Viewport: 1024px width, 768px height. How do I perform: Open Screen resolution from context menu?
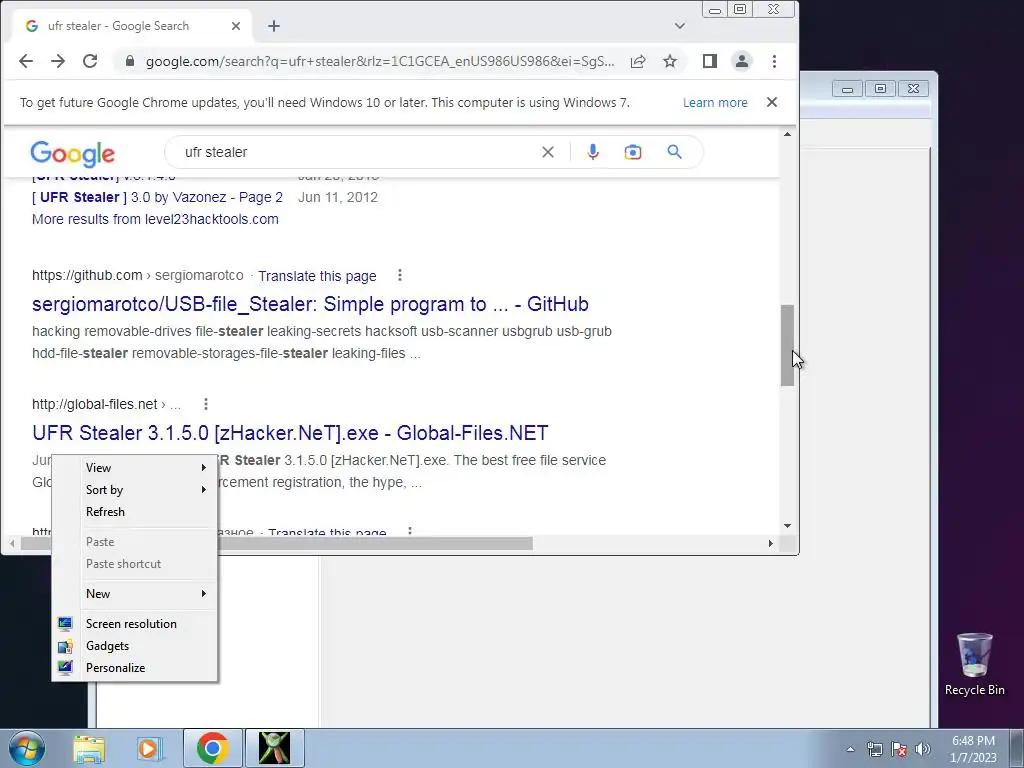(135, 624)
